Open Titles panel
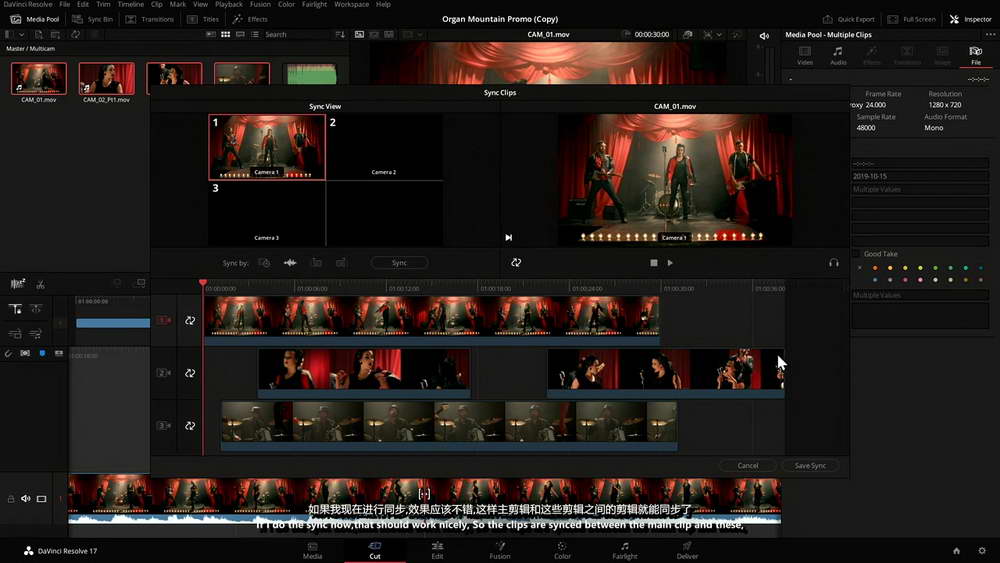This screenshot has width=1000, height=563. (203, 19)
